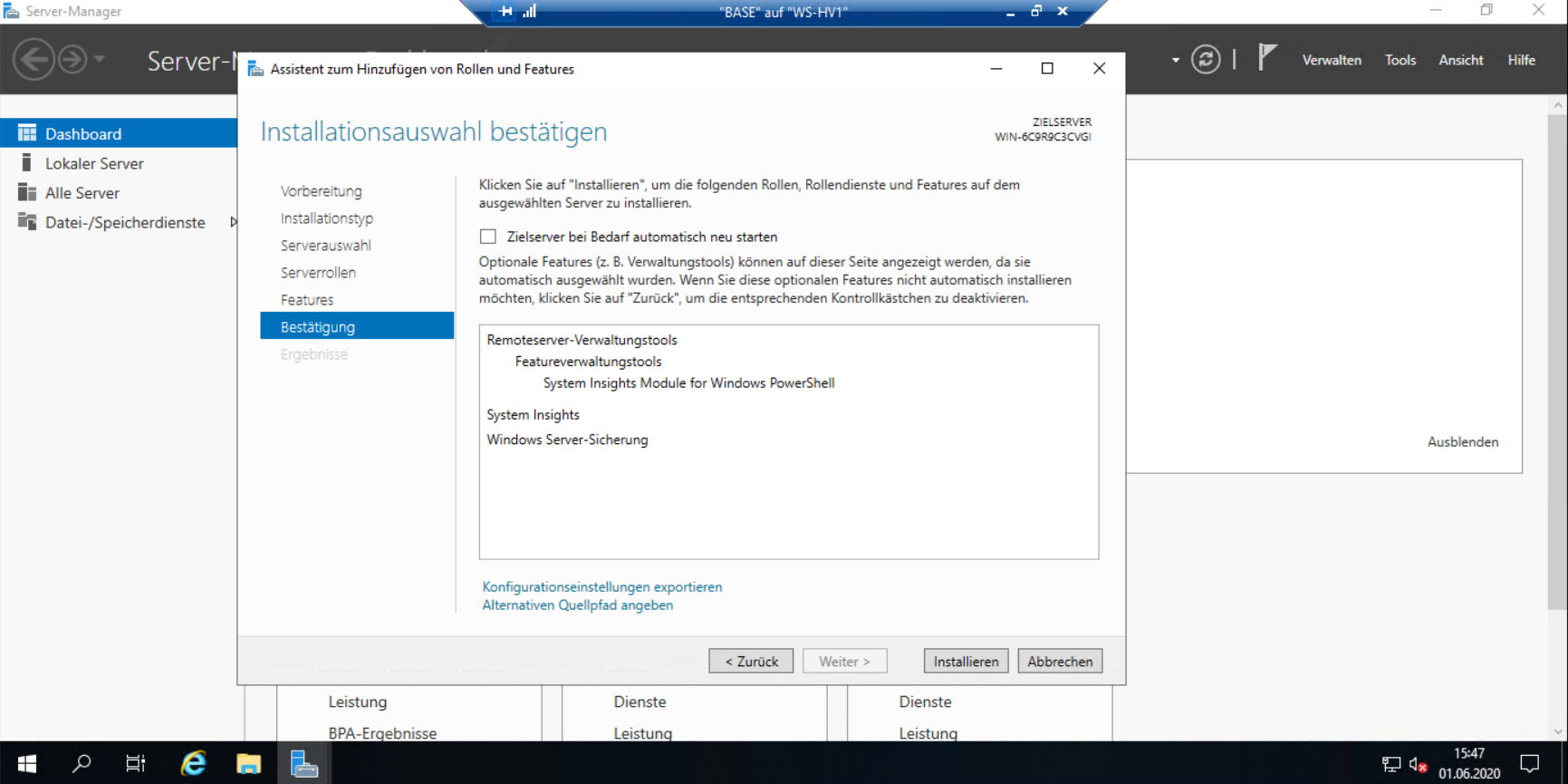
Task: Click Alternativen Quellpfad angeben link
Action: (x=577, y=605)
